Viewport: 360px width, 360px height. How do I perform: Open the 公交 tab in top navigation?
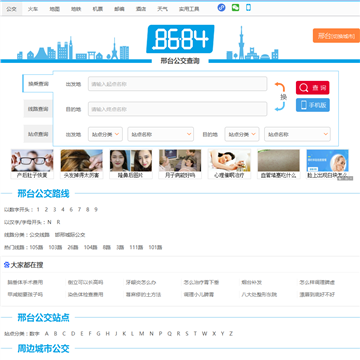coord(11,9)
